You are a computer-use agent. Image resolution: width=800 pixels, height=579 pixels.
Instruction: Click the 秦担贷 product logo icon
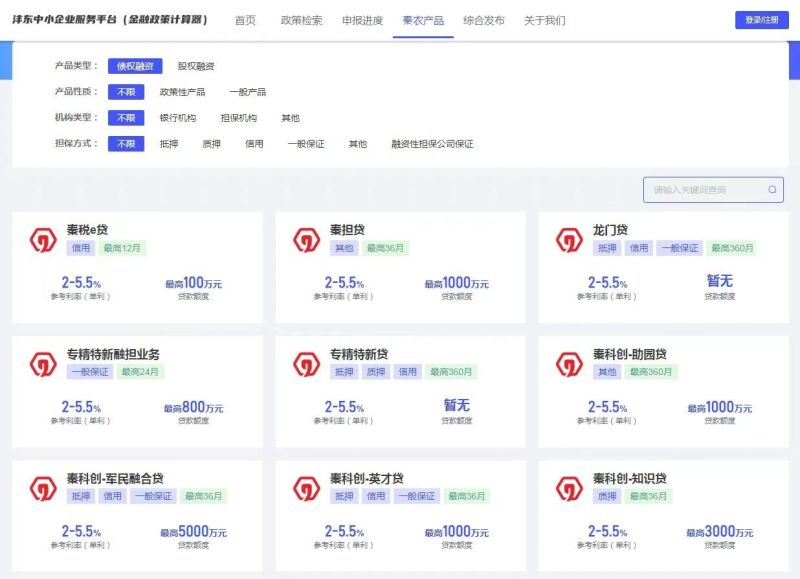point(306,240)
